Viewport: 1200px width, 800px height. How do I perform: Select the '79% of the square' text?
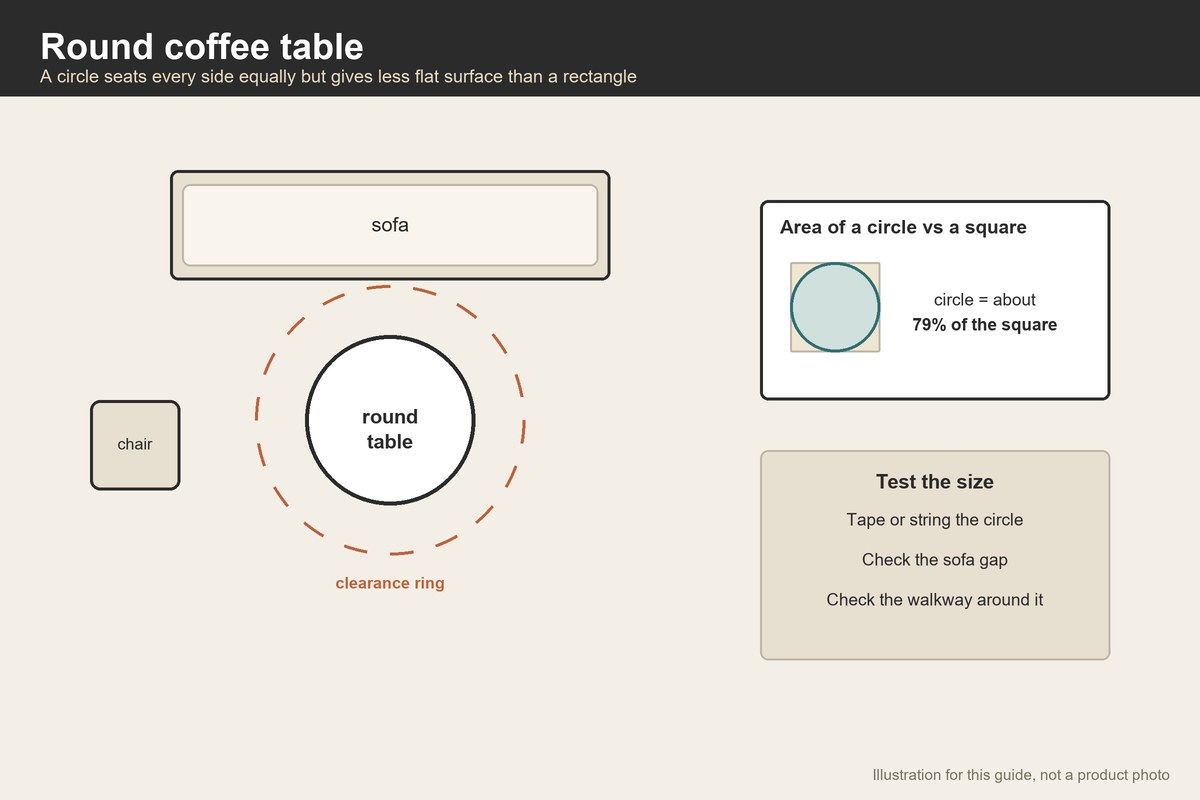click(985, 325)
